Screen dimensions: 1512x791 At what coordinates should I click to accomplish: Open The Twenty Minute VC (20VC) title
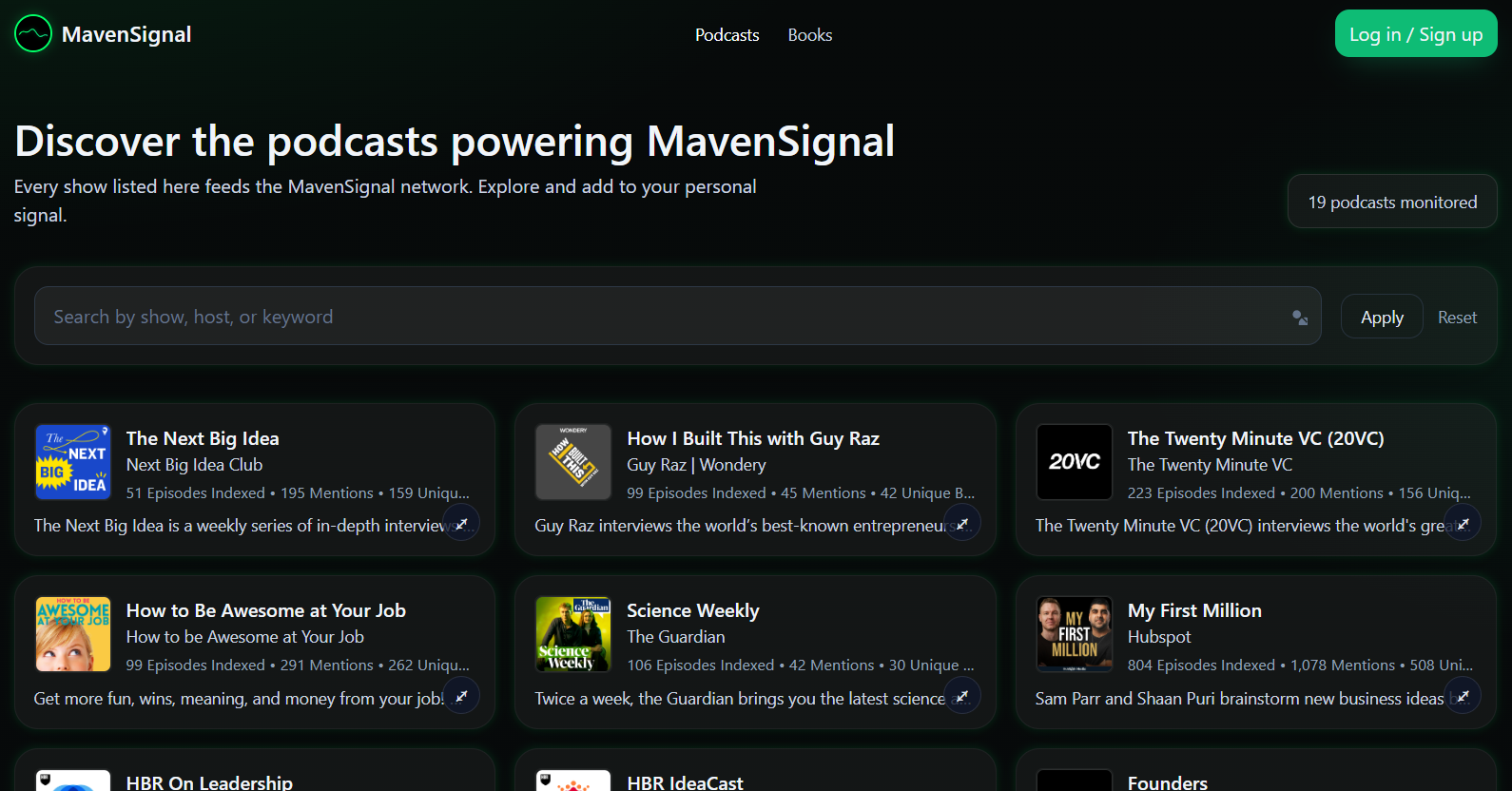[x=1255, y=438]
